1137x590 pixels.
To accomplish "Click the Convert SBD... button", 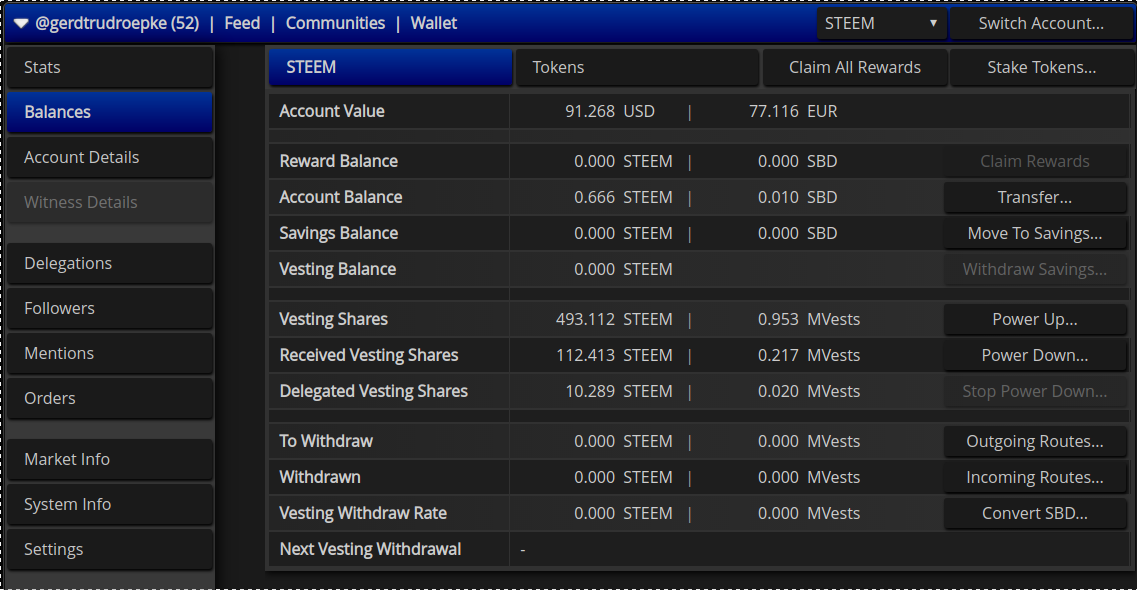I will tap(1035, 513).
